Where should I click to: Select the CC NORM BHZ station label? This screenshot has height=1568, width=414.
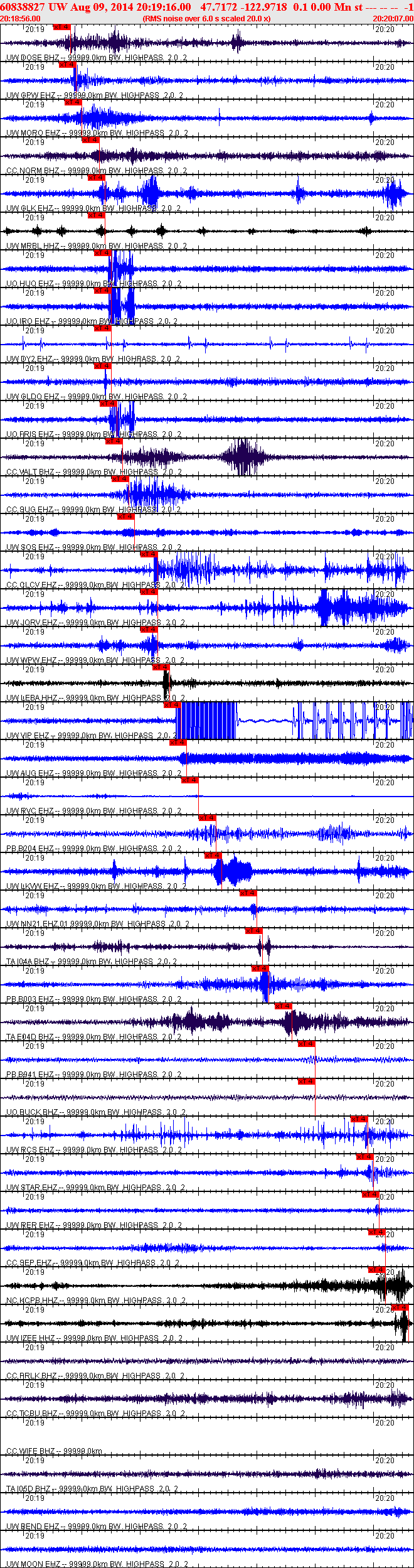(33, 171)
